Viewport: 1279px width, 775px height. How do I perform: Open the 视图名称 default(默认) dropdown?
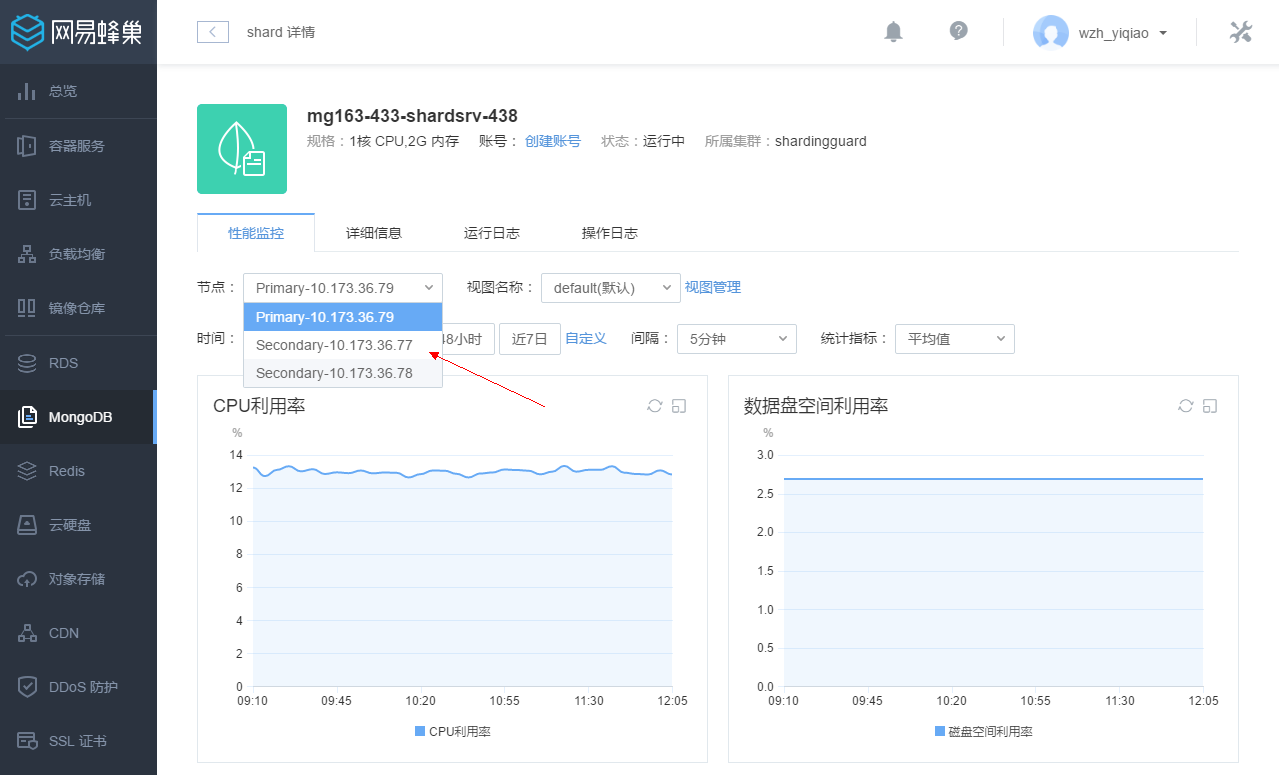[x=611, y=288]
